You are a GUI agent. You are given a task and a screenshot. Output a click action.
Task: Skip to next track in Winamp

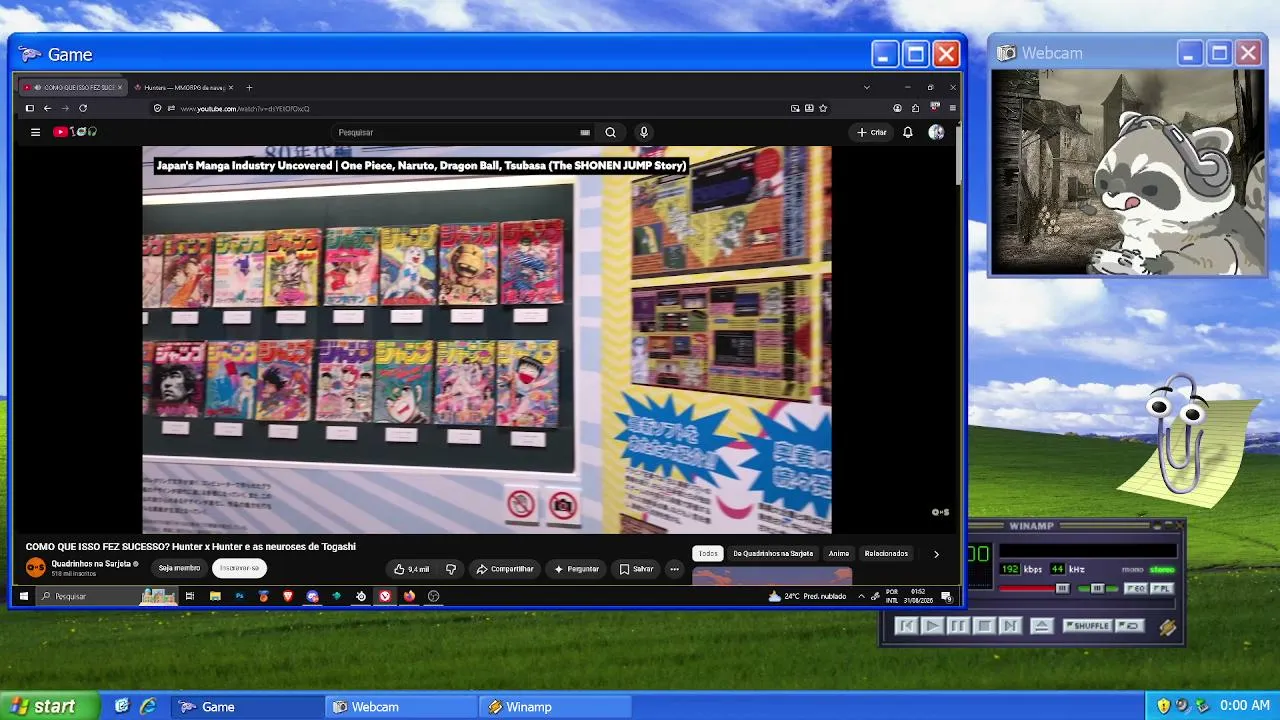[1010, 626]
